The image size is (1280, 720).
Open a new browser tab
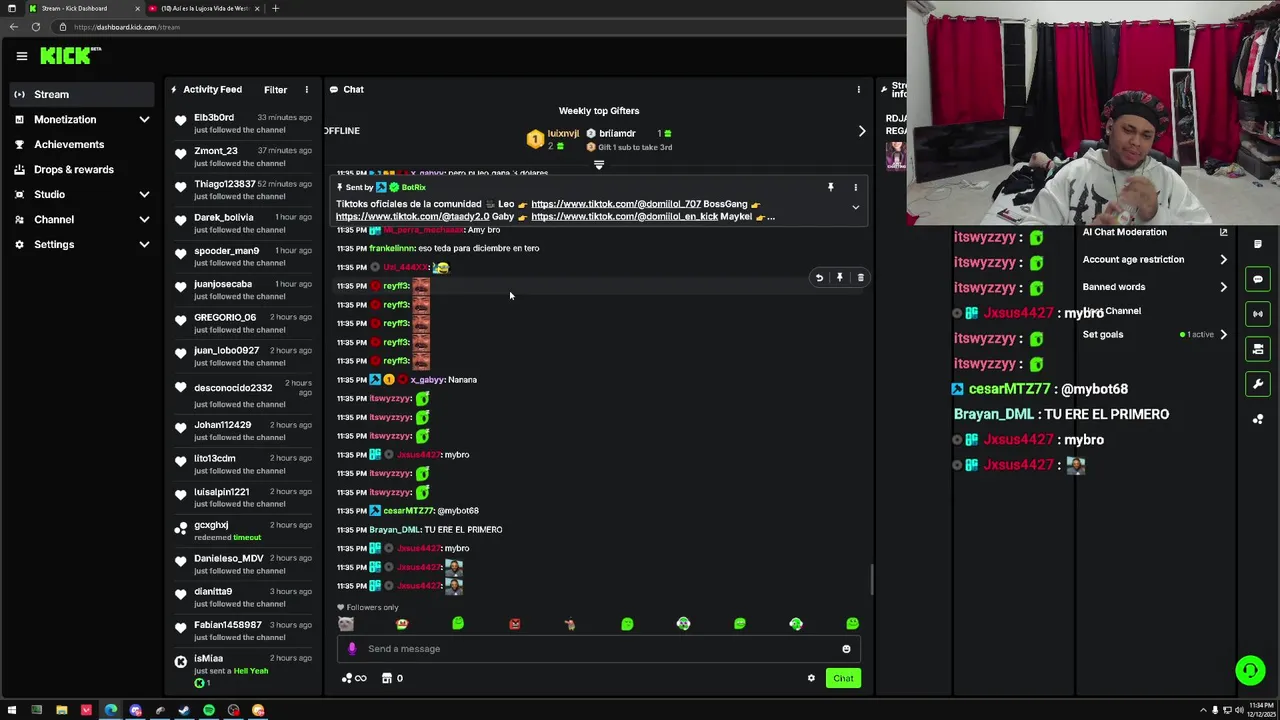pos(275,8)
